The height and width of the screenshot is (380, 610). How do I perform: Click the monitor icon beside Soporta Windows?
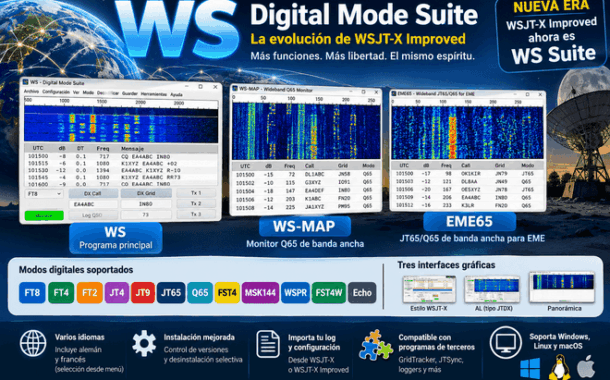point(505,343)
